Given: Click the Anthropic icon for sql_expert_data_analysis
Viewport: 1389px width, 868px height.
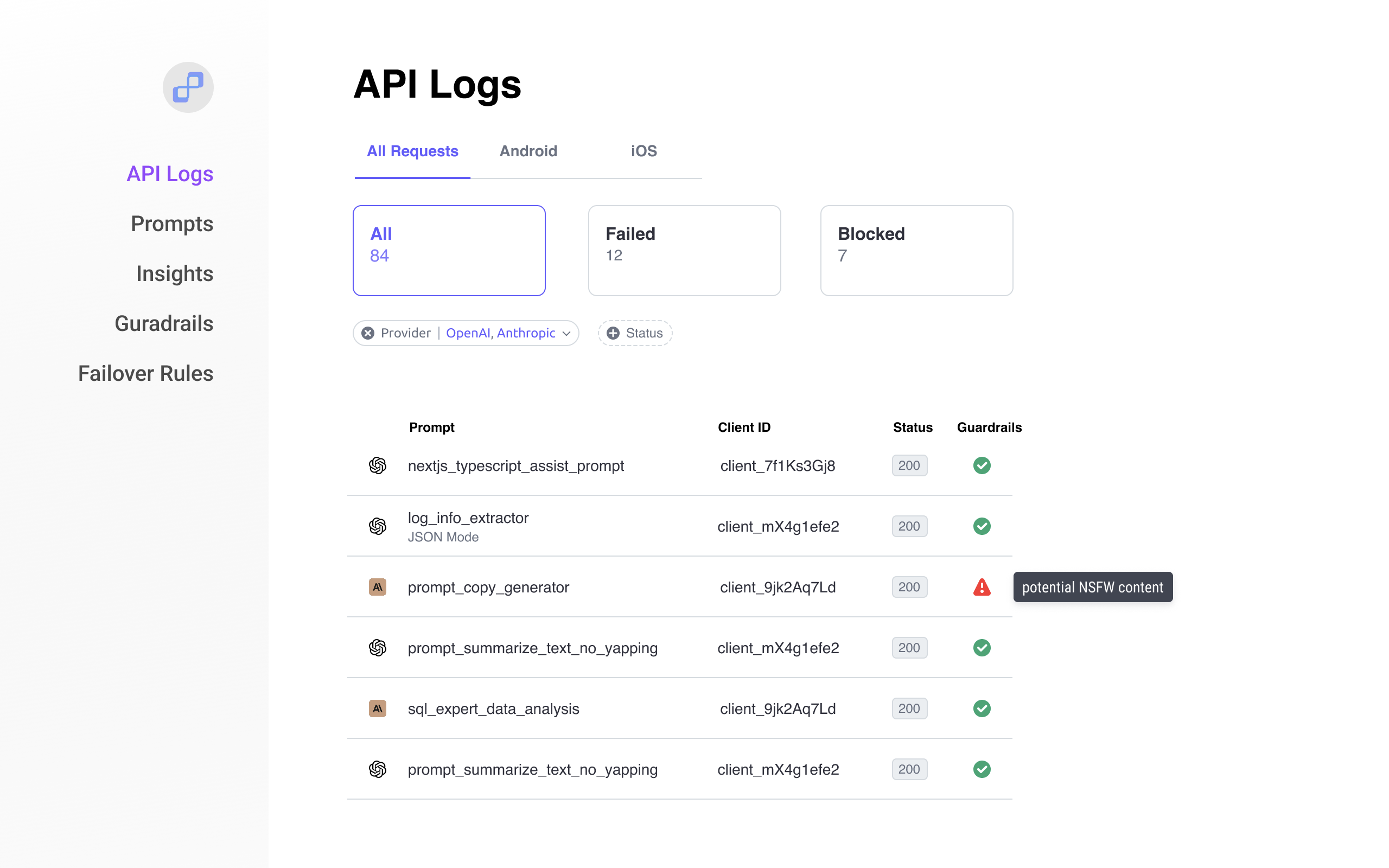Looking at the screenshot, I should (377, 709).
